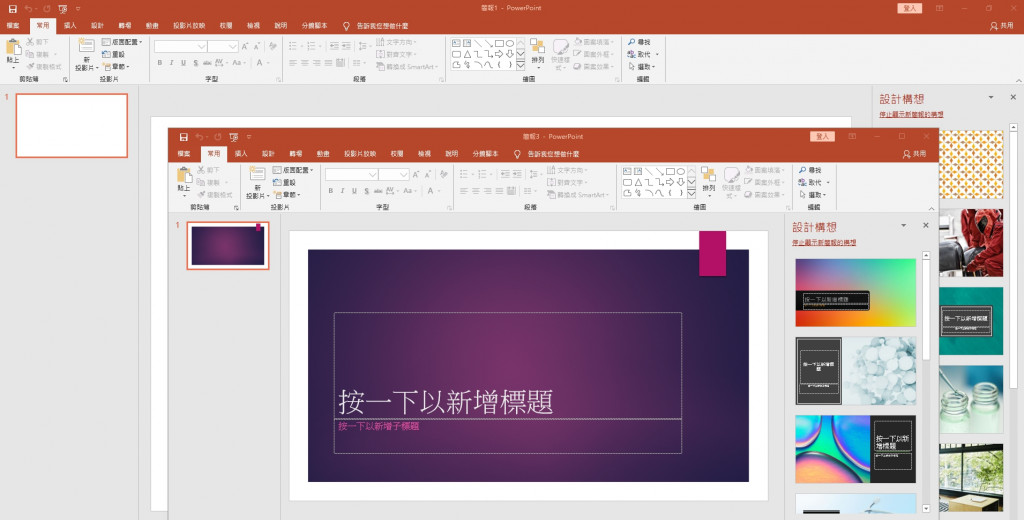1024x520 pixels.
Task: Click 登入 button in 簡報1 title bar
Action: point(910,8)
